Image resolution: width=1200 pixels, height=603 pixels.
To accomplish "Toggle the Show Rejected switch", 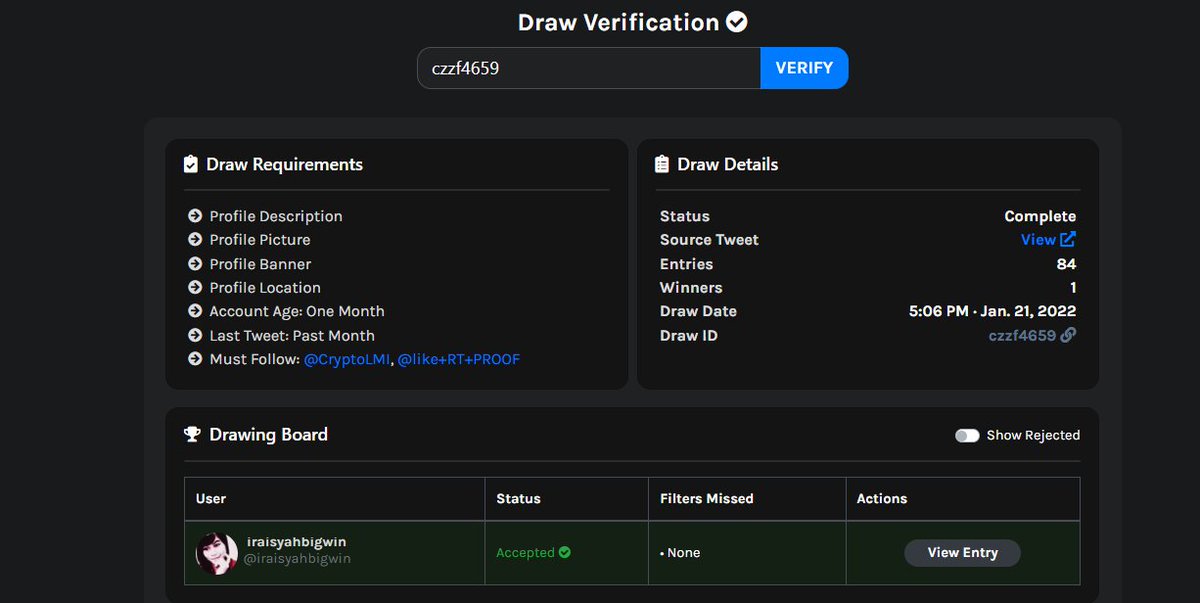I will coord(967,435).
